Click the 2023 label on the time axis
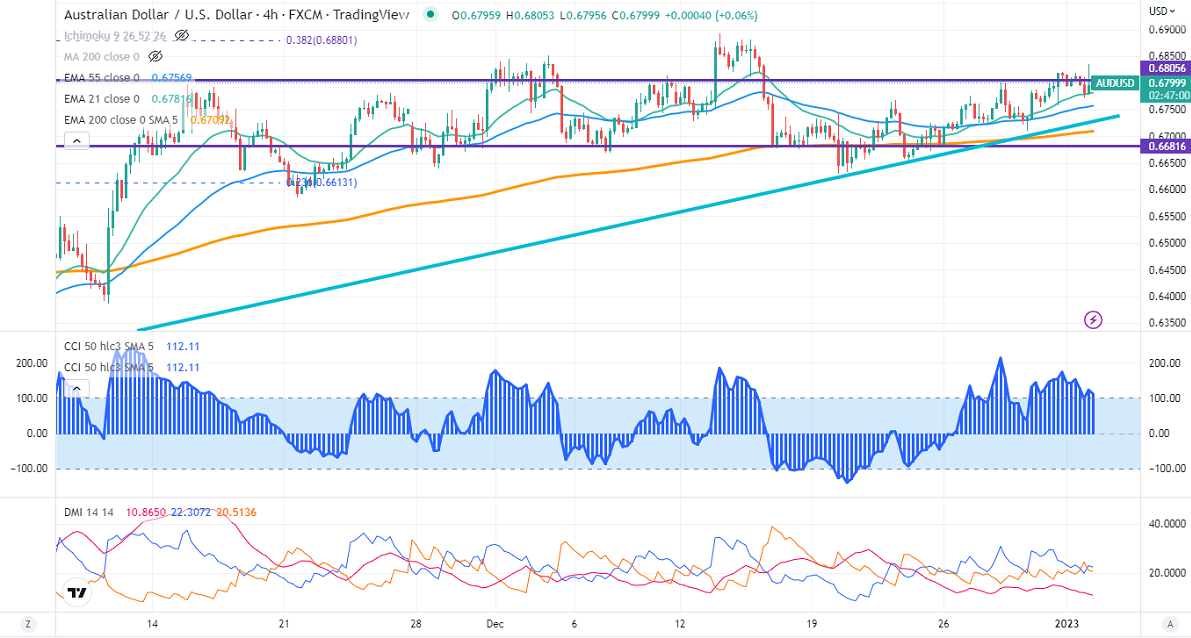 (1067, 624)
